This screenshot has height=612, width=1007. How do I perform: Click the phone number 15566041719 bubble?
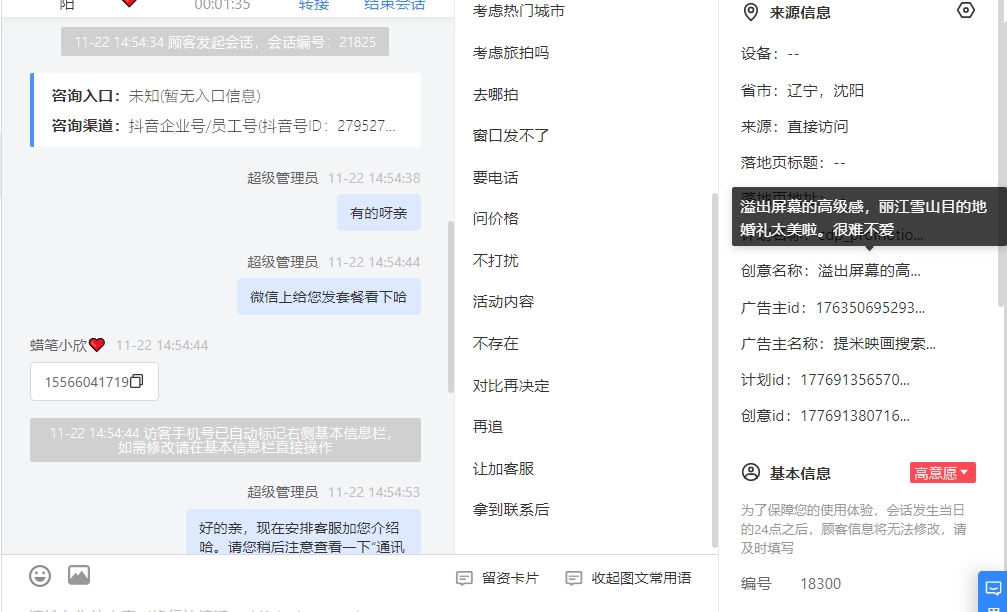(x=94, y=381)
